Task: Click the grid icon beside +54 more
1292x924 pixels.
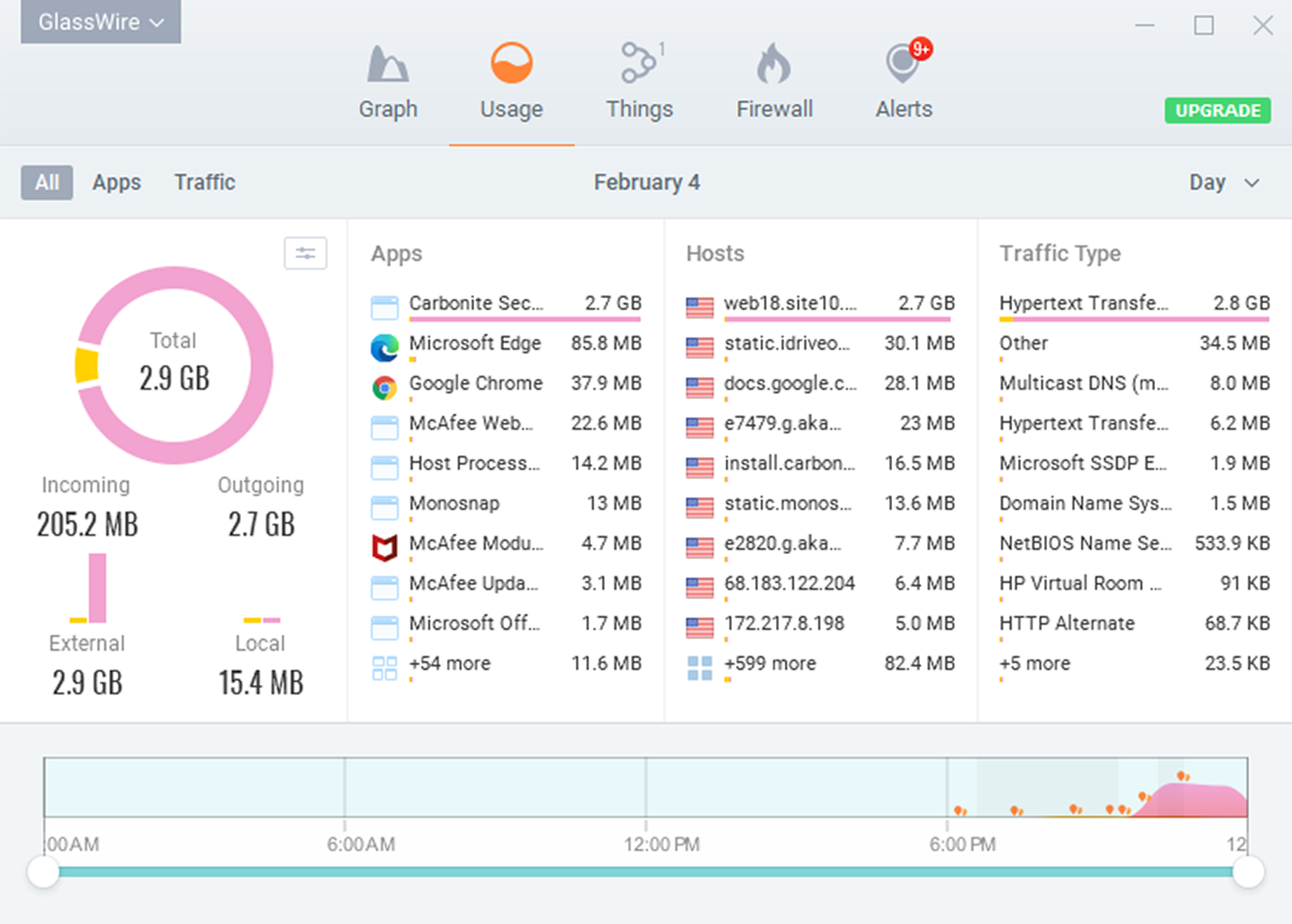Action: pyautogui.click(x=384, y=668)
